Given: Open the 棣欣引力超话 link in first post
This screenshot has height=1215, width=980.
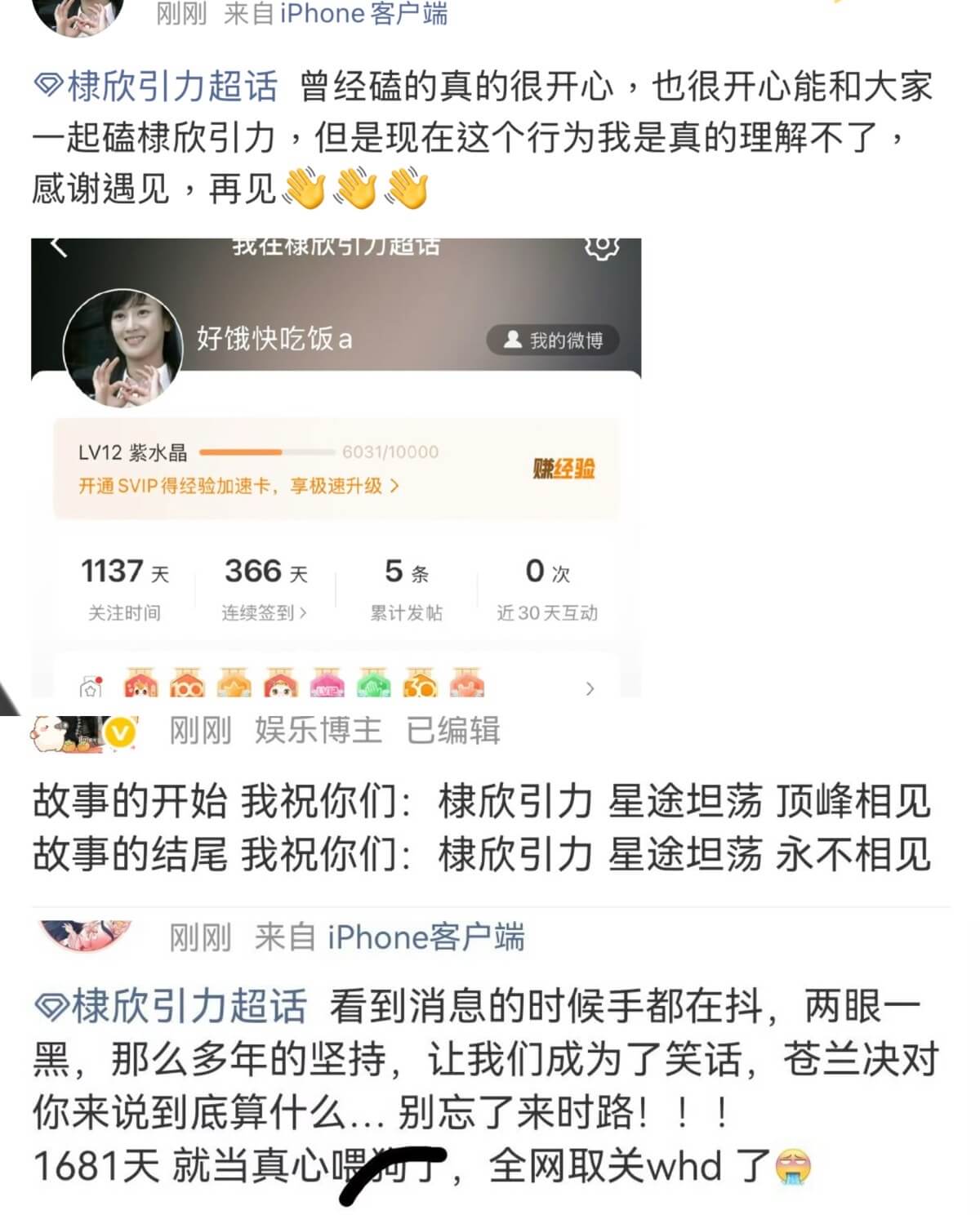Looking at the screenshot, I should (x=172, y=86).
